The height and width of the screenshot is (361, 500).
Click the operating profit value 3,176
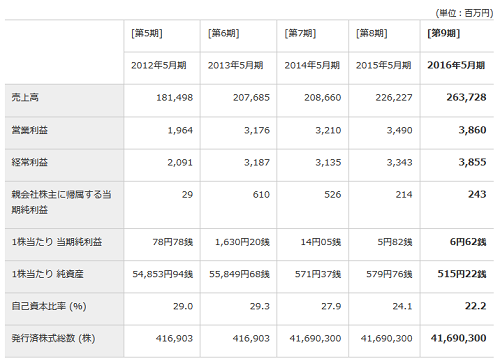click(x=257, y=130)
